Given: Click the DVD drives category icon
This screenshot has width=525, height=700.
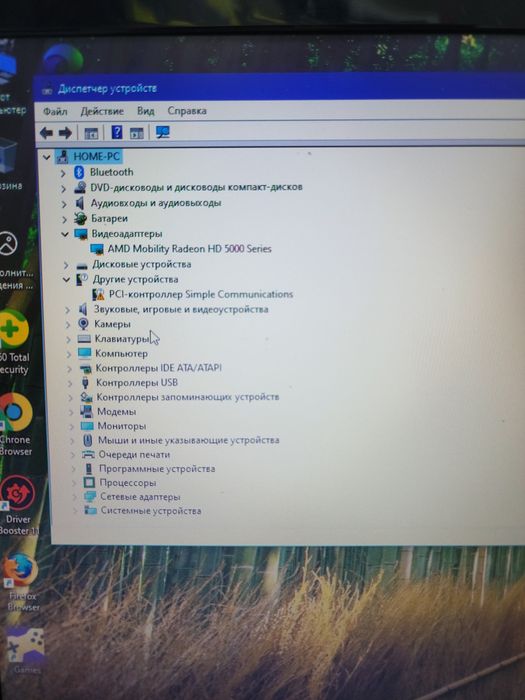Looking at the screenshot, I should [80, 188].
